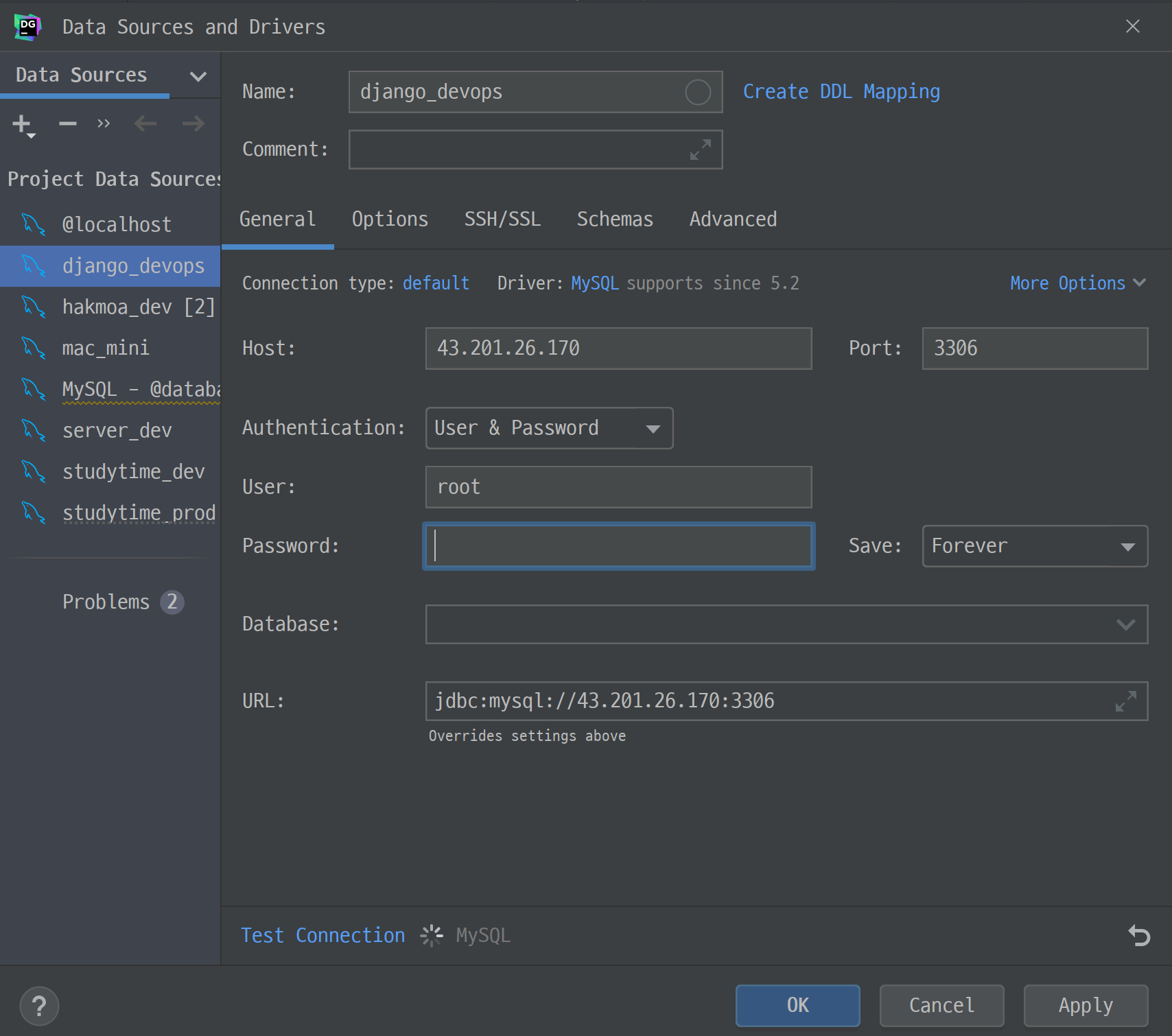Click the Problems count badge 2
This screenshot has width=1172, height=1036.
click(x=172, y=602)
